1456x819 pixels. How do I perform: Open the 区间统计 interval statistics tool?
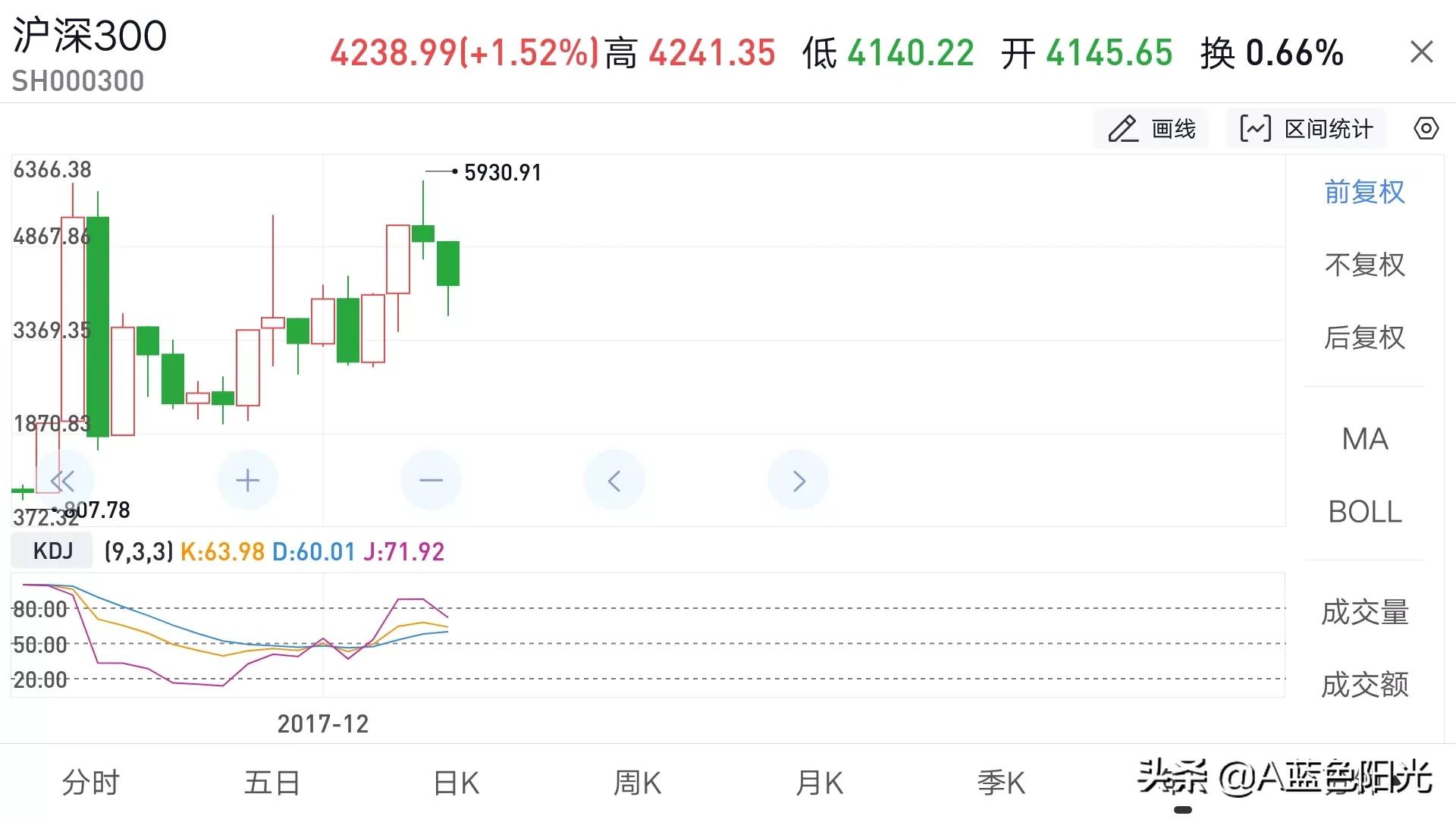(1306, 127)
